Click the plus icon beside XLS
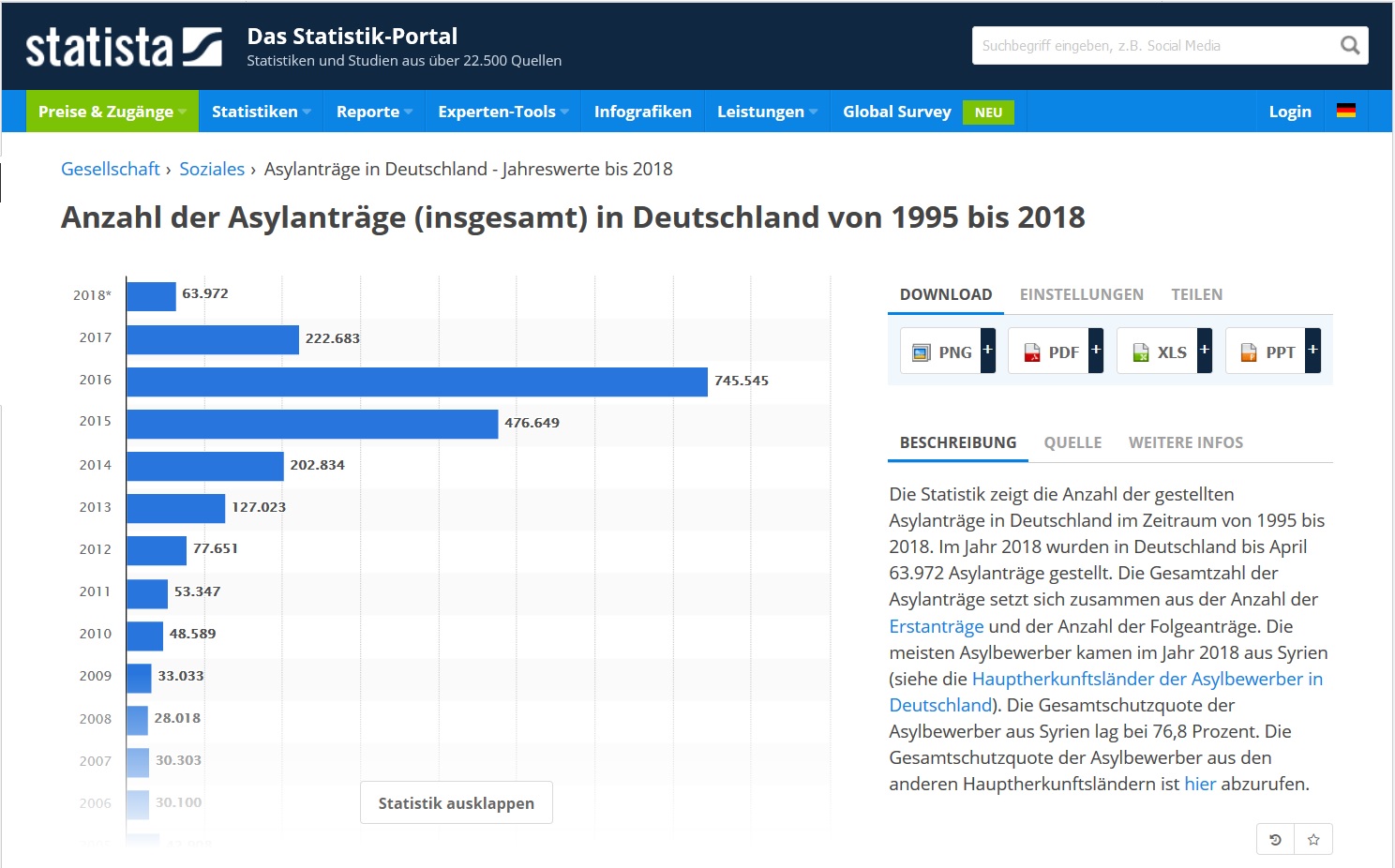The width and height of the screenshot is (1395, 868). pyautogui.click(x=1205, y=351)
